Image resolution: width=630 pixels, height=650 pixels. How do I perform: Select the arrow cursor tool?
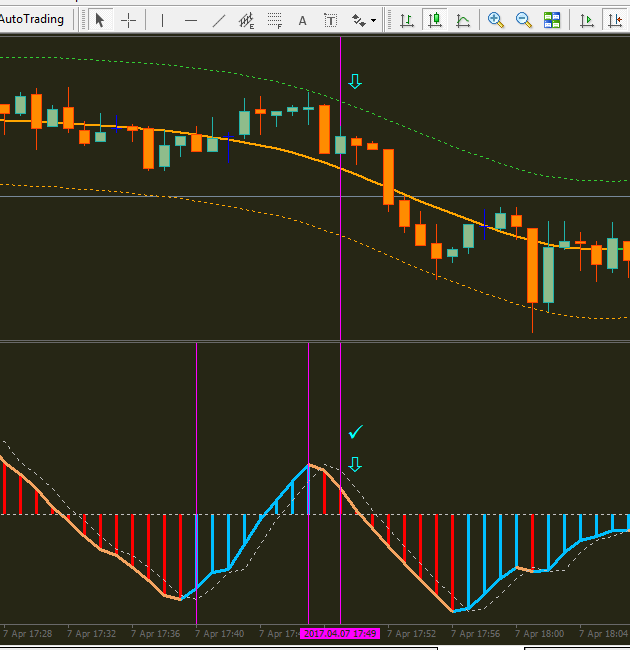coord(100,20)
